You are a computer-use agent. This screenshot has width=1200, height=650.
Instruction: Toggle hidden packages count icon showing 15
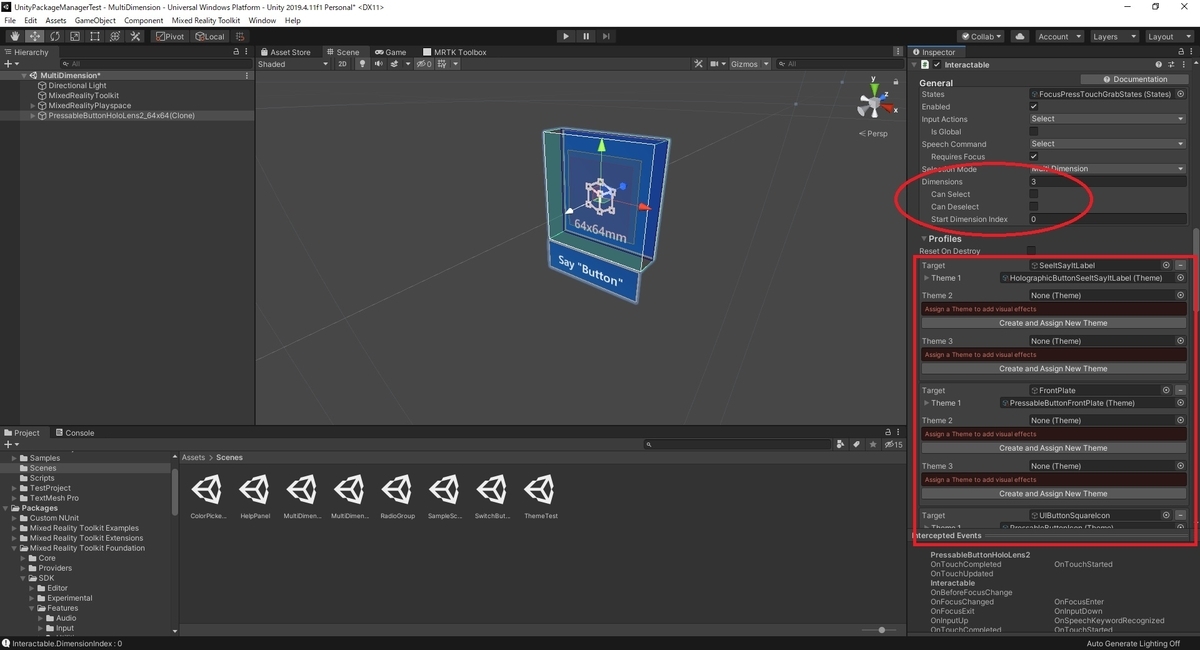(x=892, y=444)
